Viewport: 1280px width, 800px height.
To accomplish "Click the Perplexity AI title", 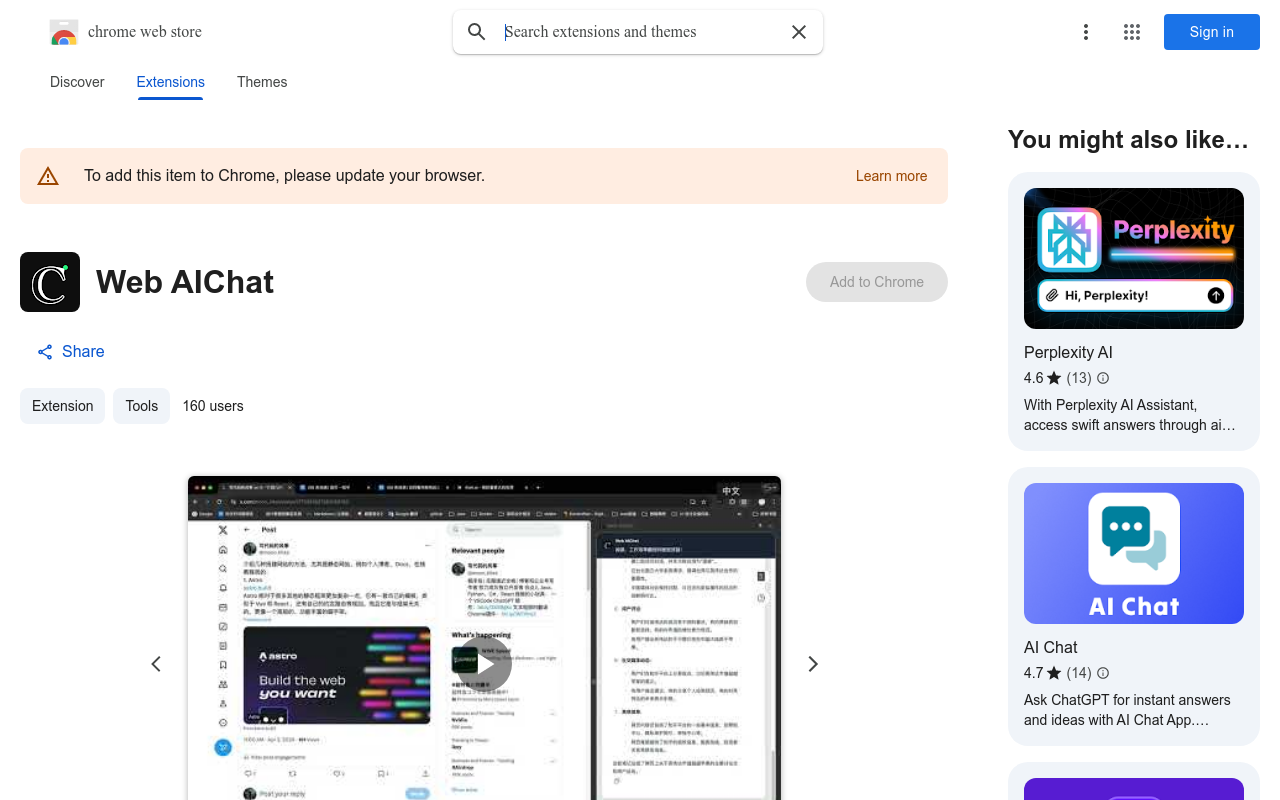I will pos(1068,352).
